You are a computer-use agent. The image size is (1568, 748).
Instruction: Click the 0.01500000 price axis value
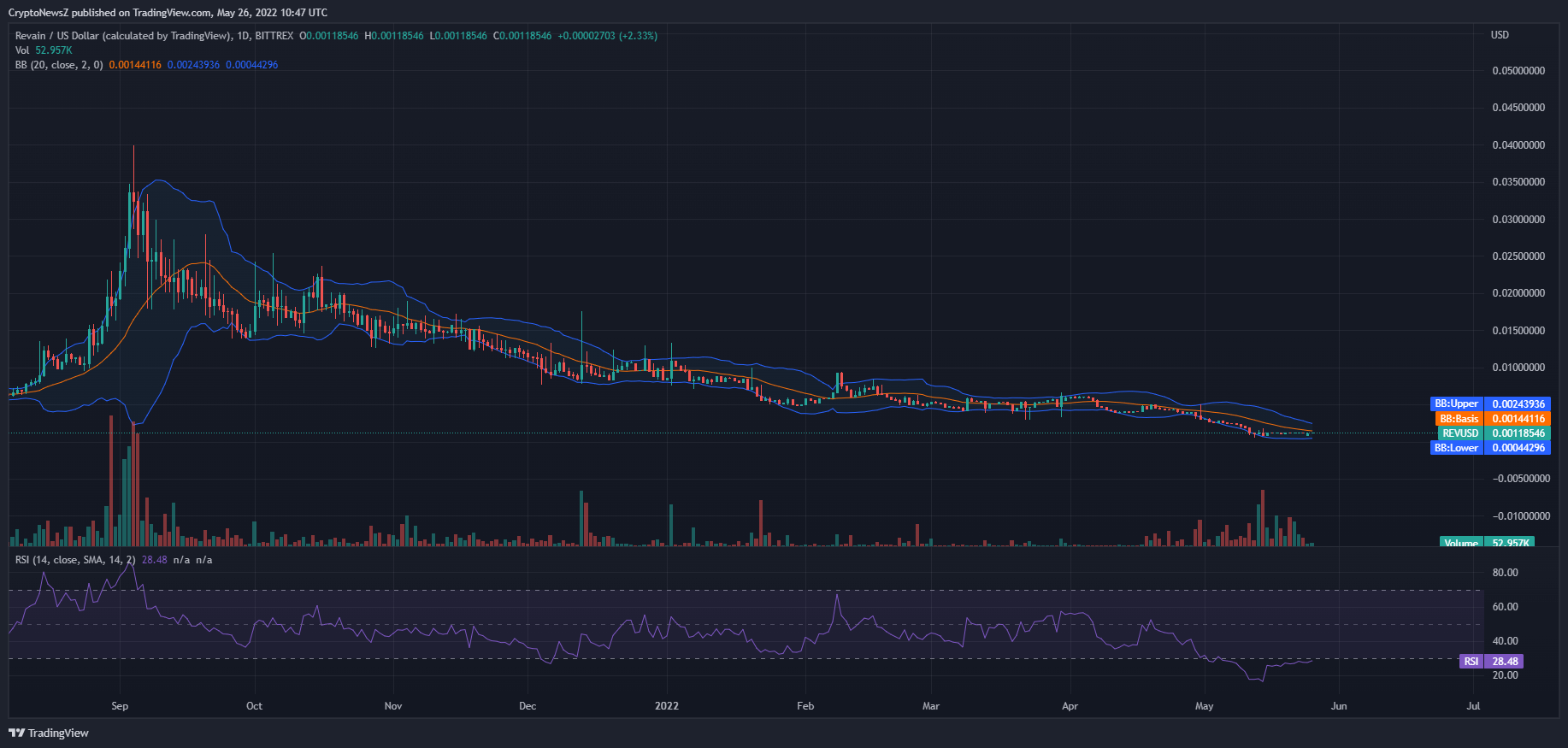(1518, 331)
